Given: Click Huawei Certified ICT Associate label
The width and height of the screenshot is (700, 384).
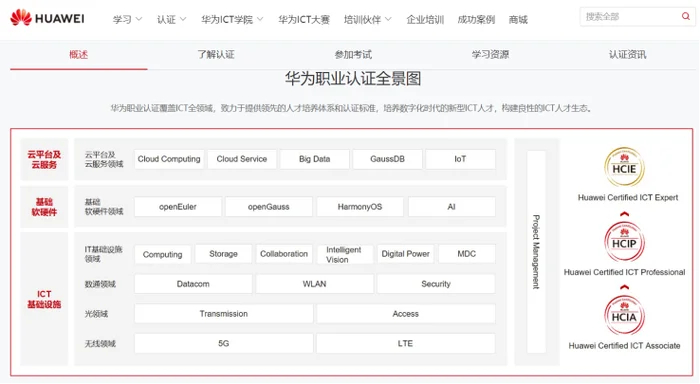Looking at the screenshot, I should 624,346.
